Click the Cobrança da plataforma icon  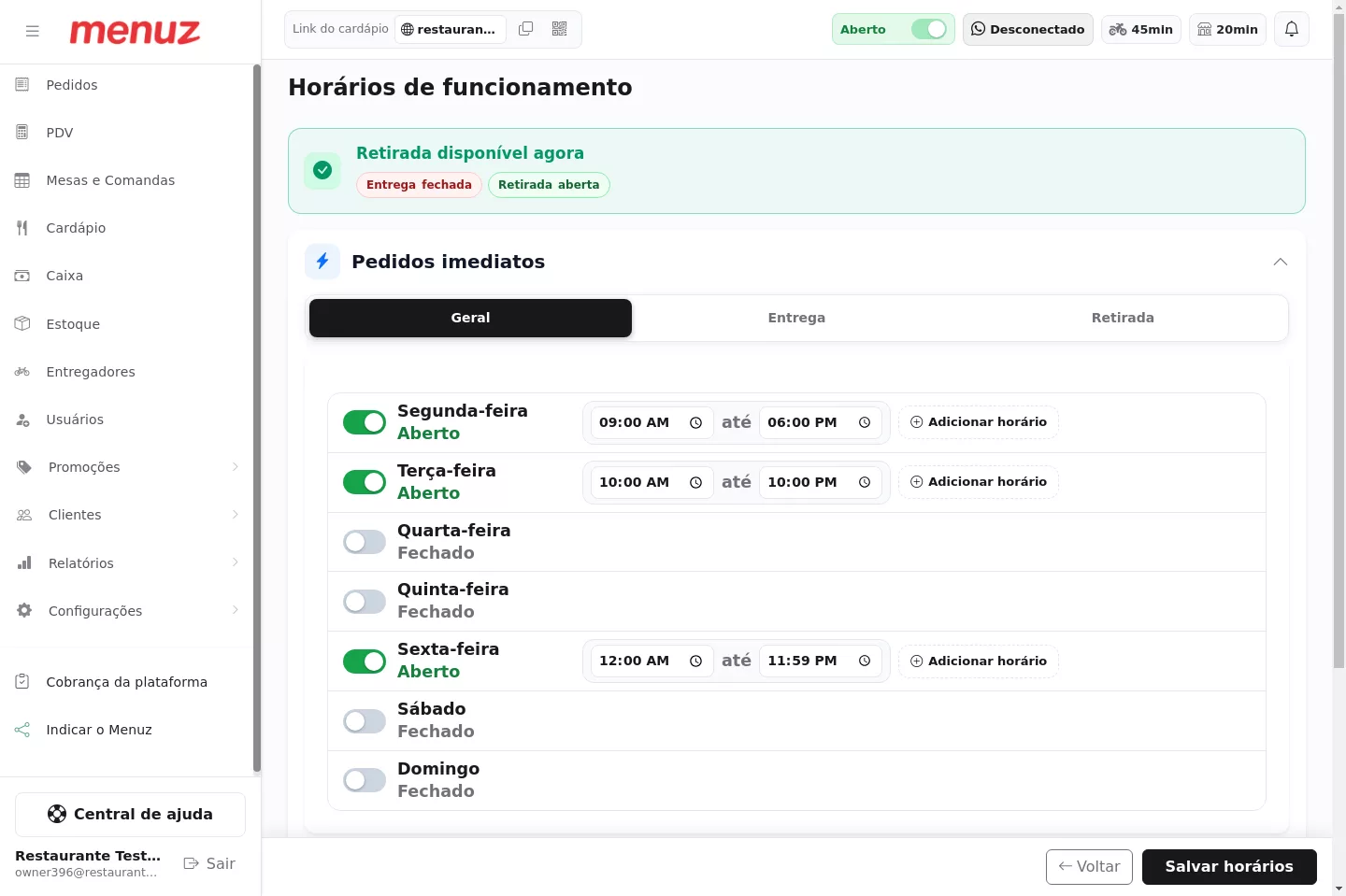click(x=22, y=682)
